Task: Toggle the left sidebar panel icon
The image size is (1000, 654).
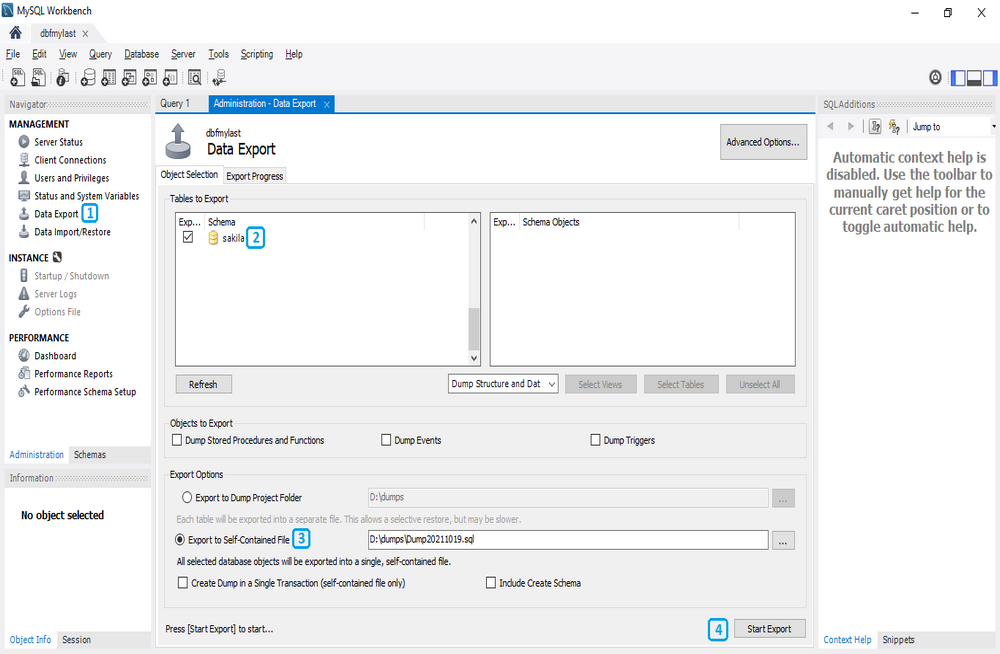Action: click(x=958, y=78)
